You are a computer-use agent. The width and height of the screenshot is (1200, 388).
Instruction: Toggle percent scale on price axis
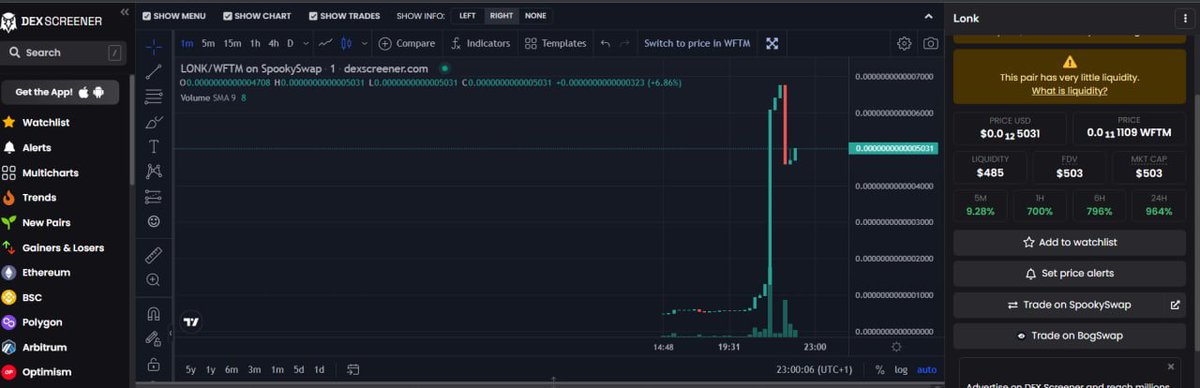coord(880,370)
